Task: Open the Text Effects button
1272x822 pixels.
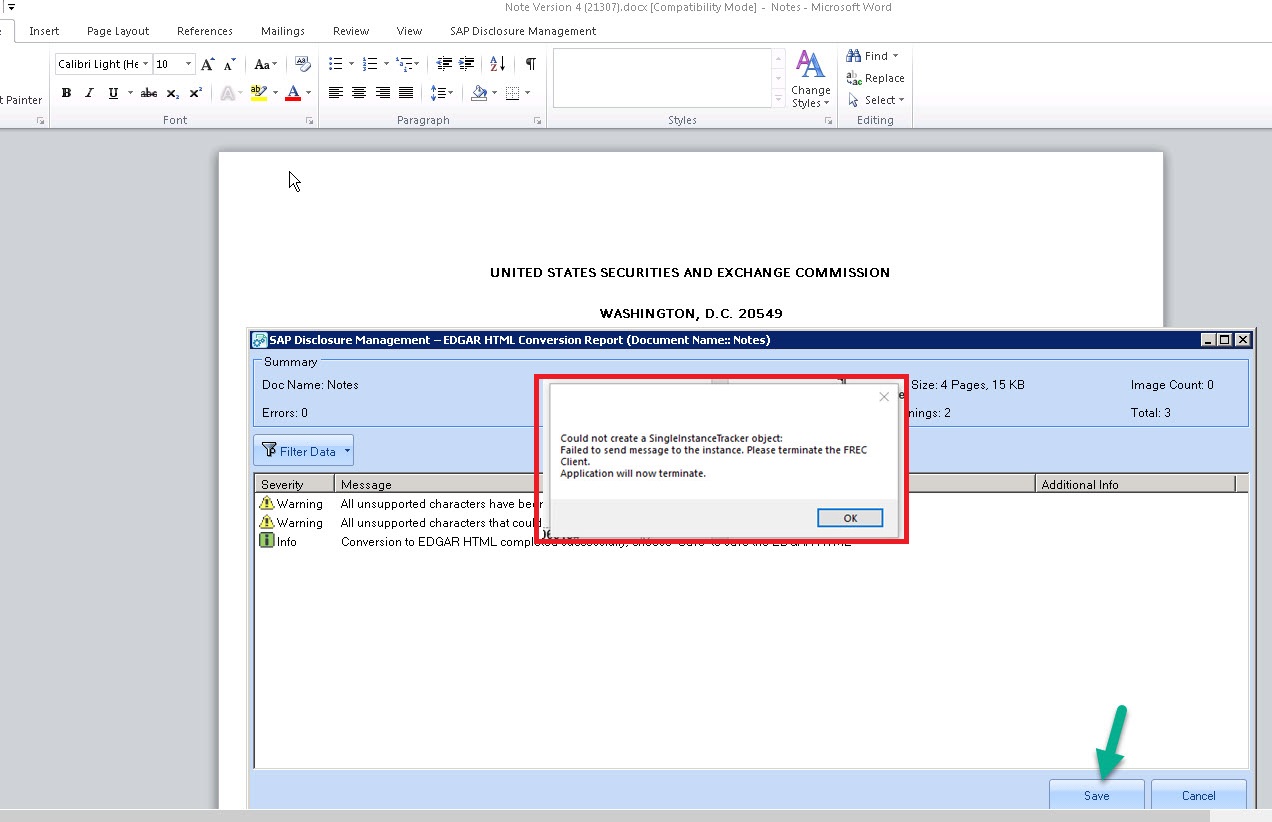Action: point(227,93)
